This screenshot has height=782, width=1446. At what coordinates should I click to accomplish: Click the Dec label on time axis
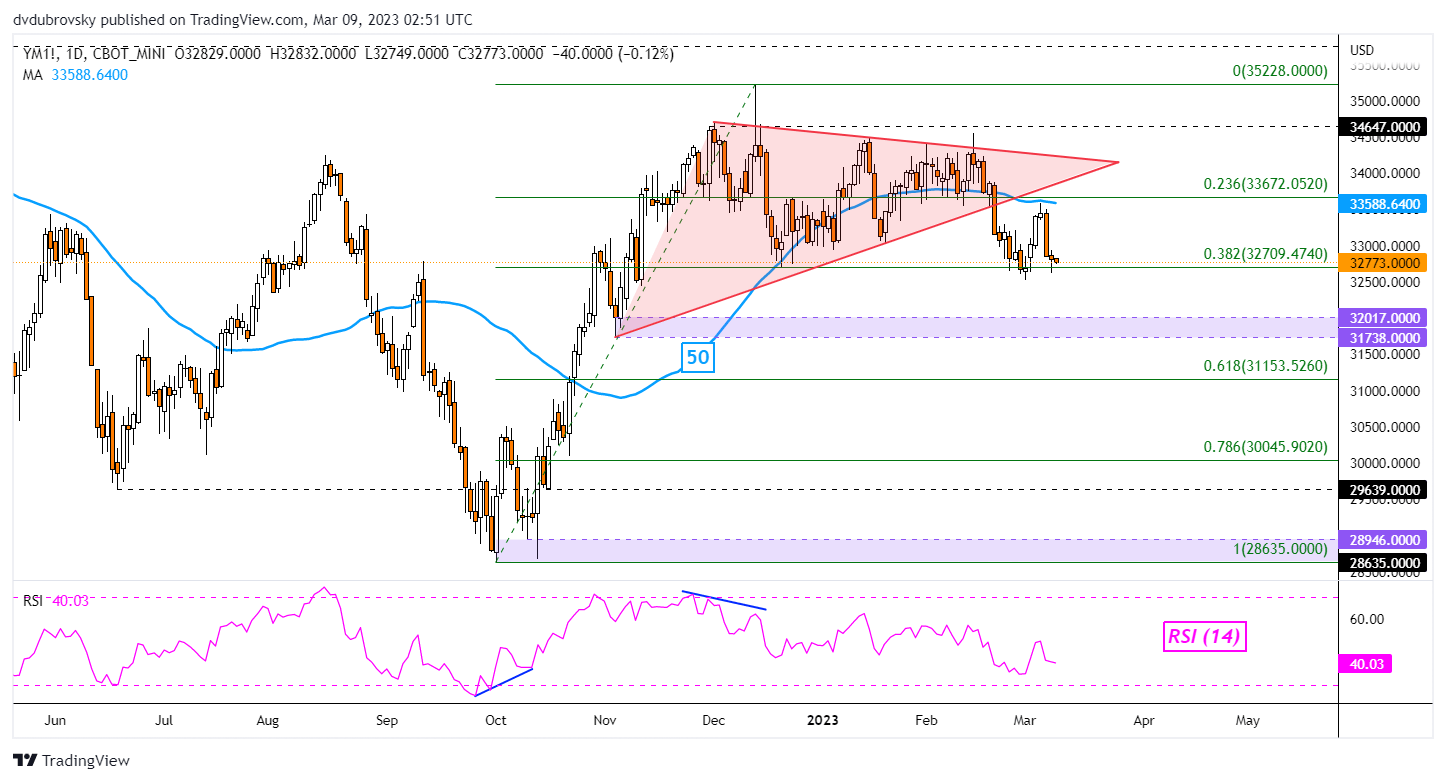713,719
